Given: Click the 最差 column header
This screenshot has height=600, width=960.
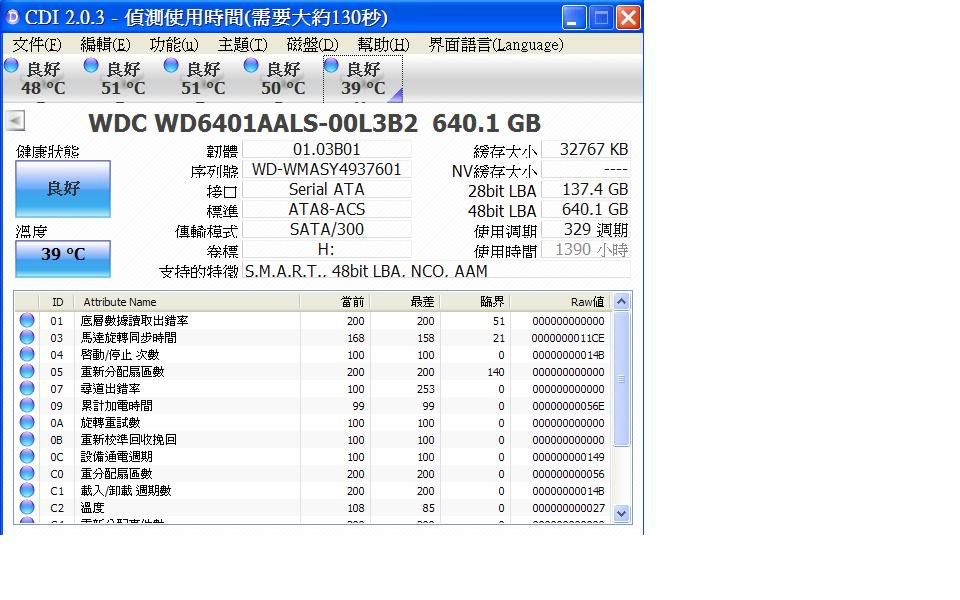Looking at the screenshot, I should (x=405, y=302).
